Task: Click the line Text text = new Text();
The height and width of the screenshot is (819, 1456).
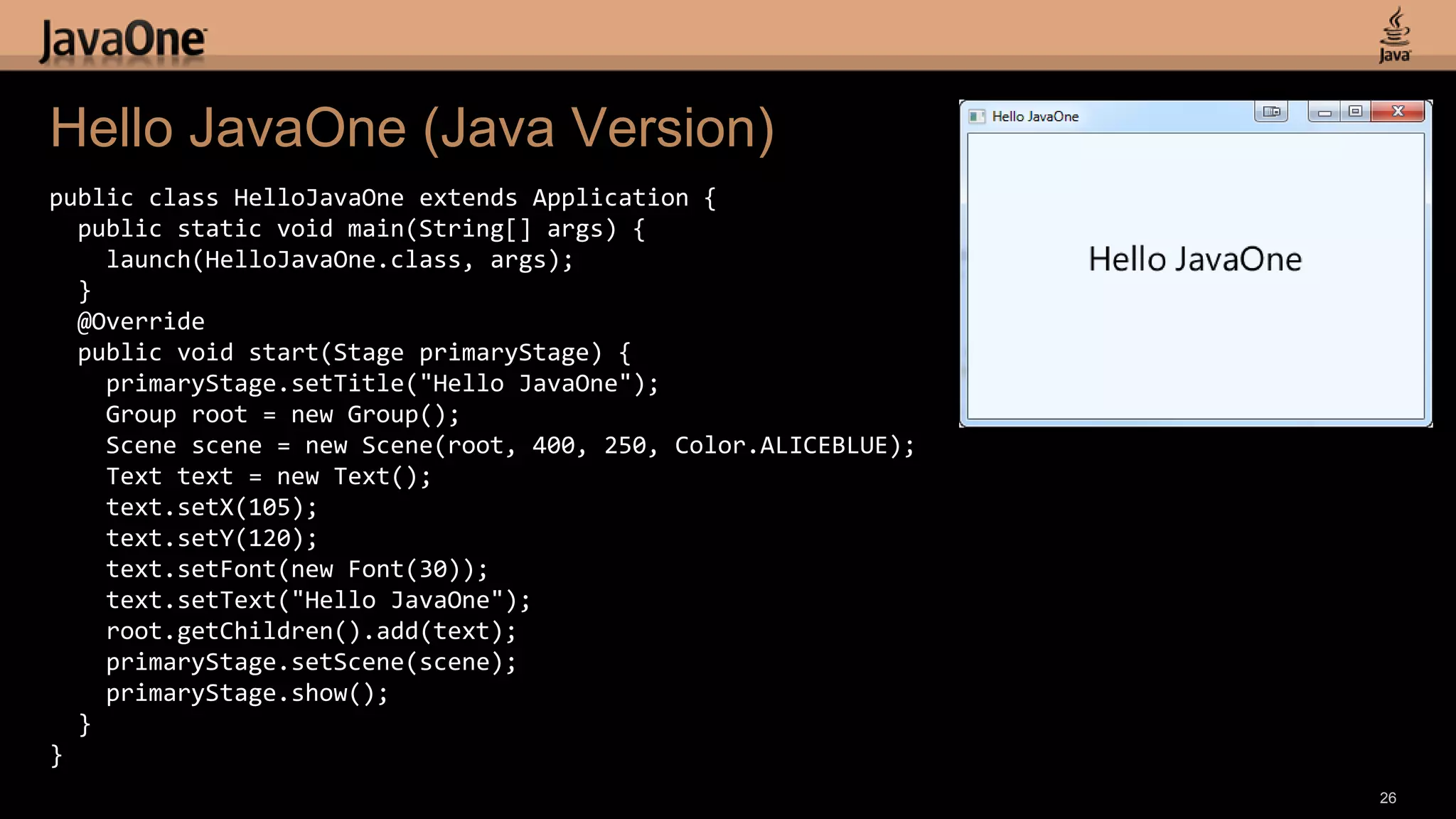Action: coord(269,476)
